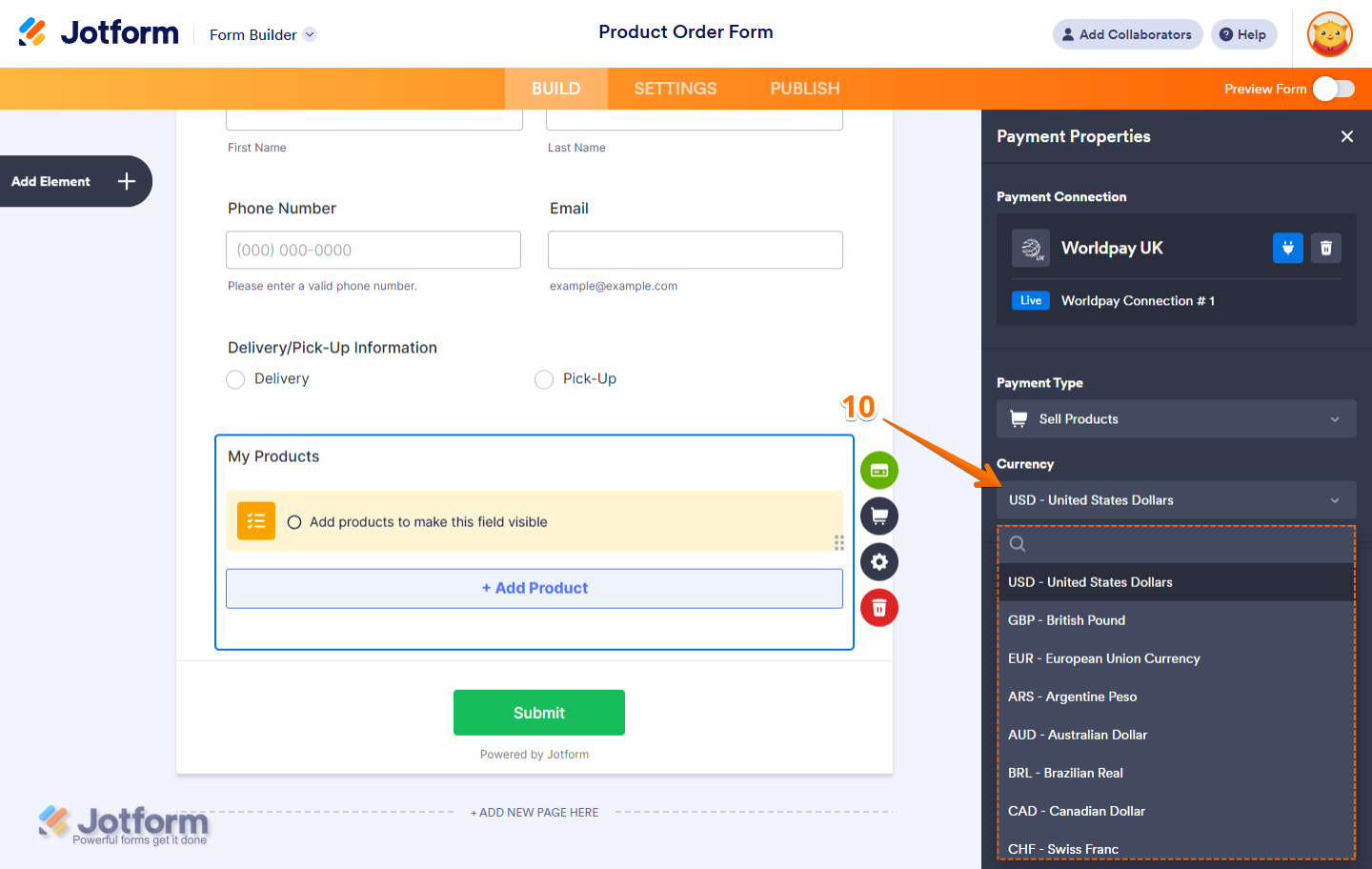Viewport: 1372px width, 869px height.
Task: Click the user avatar in the header
Action: click(x=1330, y=34)
